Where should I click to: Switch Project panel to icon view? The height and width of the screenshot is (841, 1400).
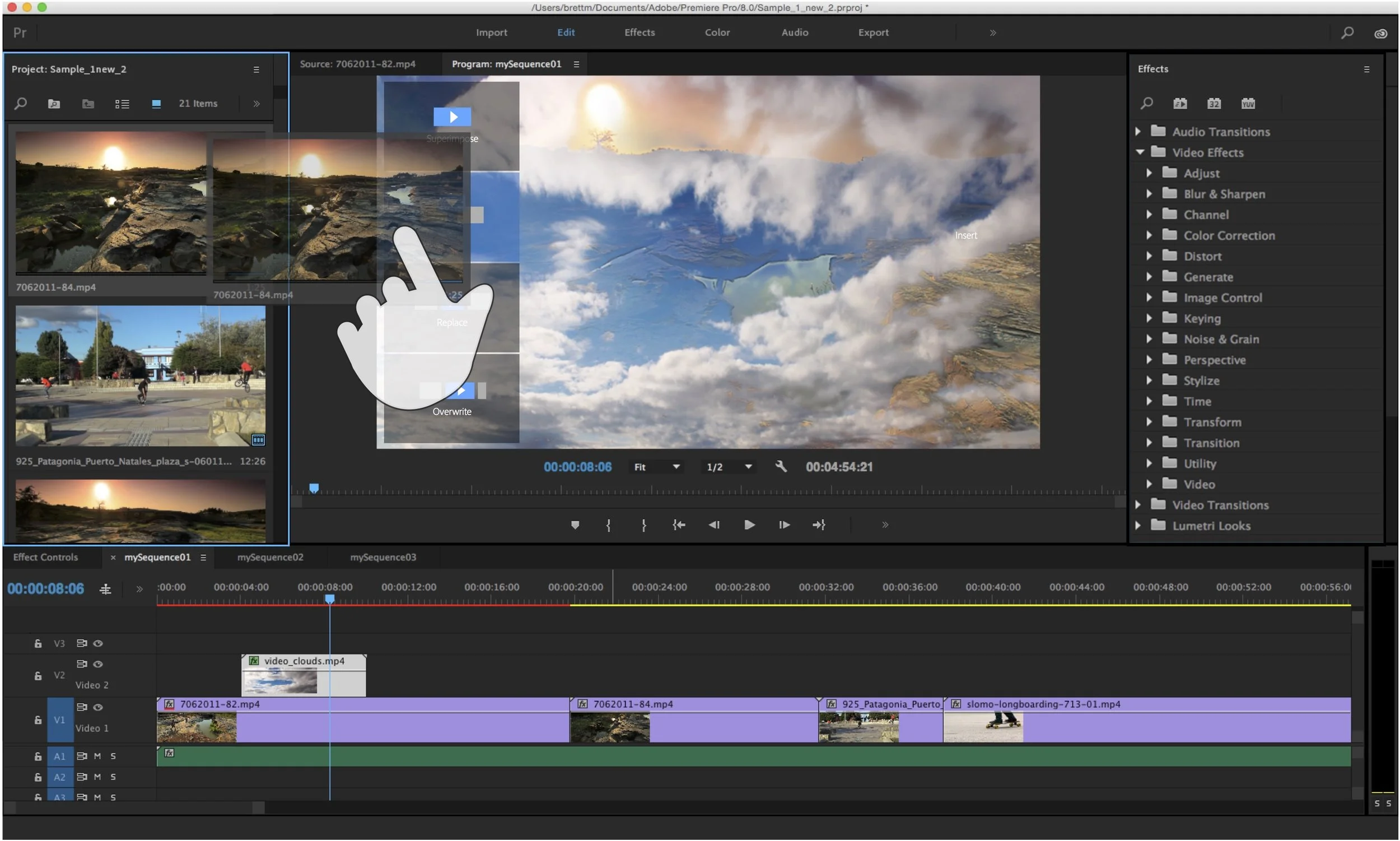click(156, 103)
